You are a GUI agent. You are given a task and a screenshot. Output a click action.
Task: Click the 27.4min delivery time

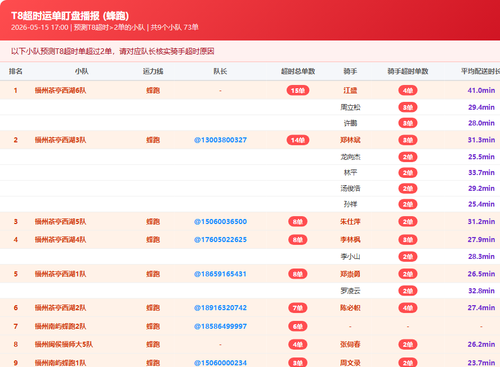point(481,308)
